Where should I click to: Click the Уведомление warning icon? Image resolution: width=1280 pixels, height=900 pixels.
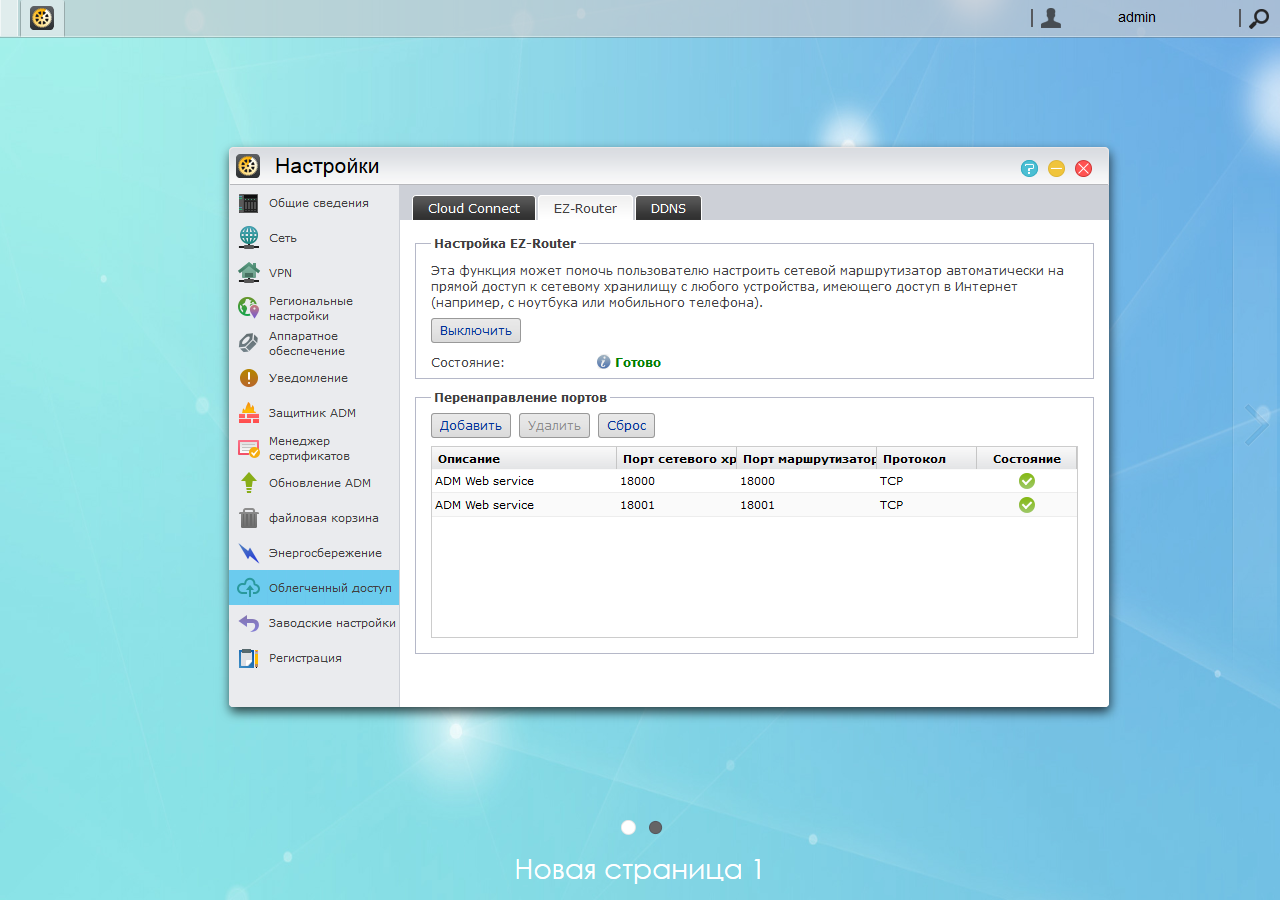(x=249, y=378)
